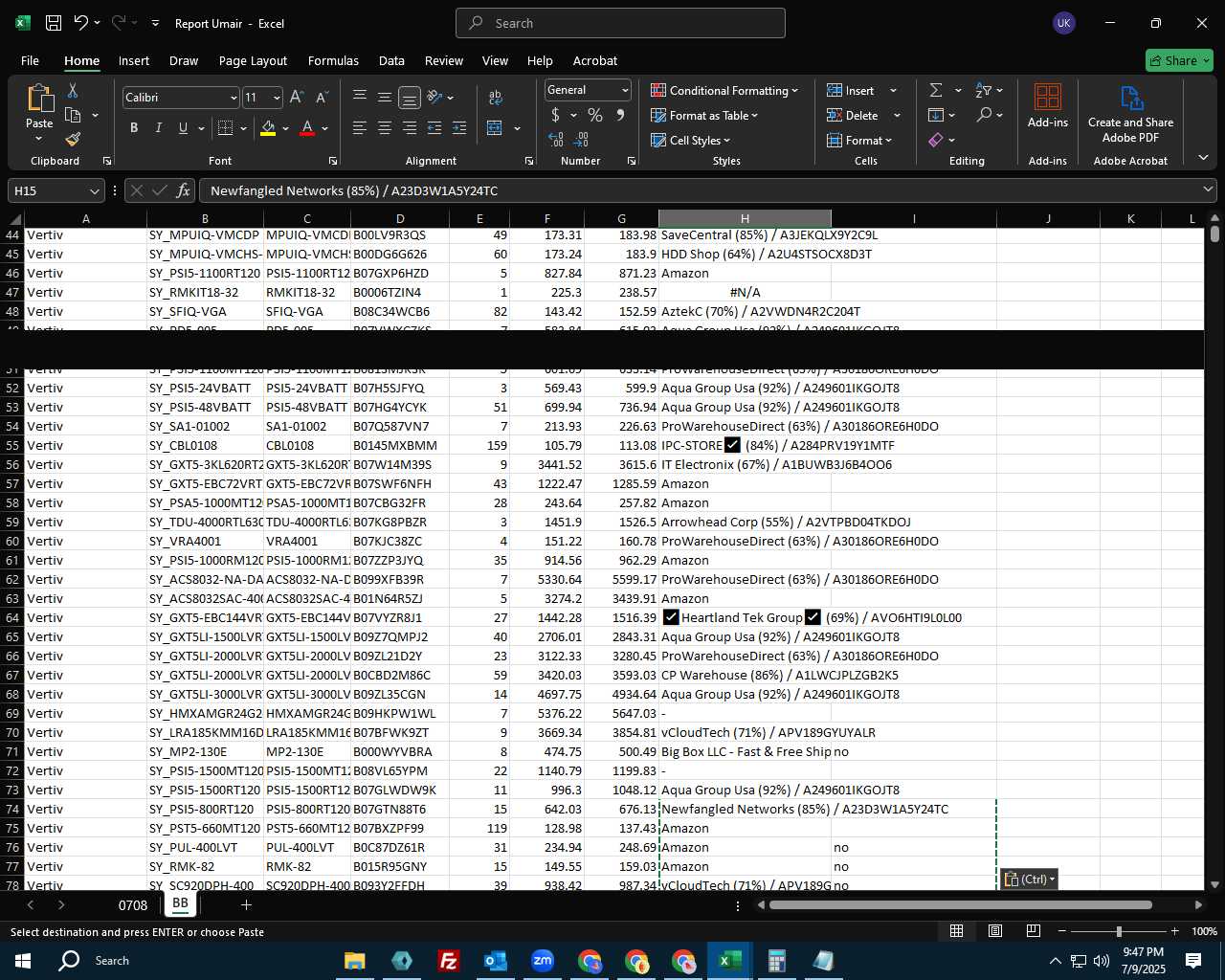Click the Cut scissors icon
Screen dimensions: 1225x980
click(73, 91)
